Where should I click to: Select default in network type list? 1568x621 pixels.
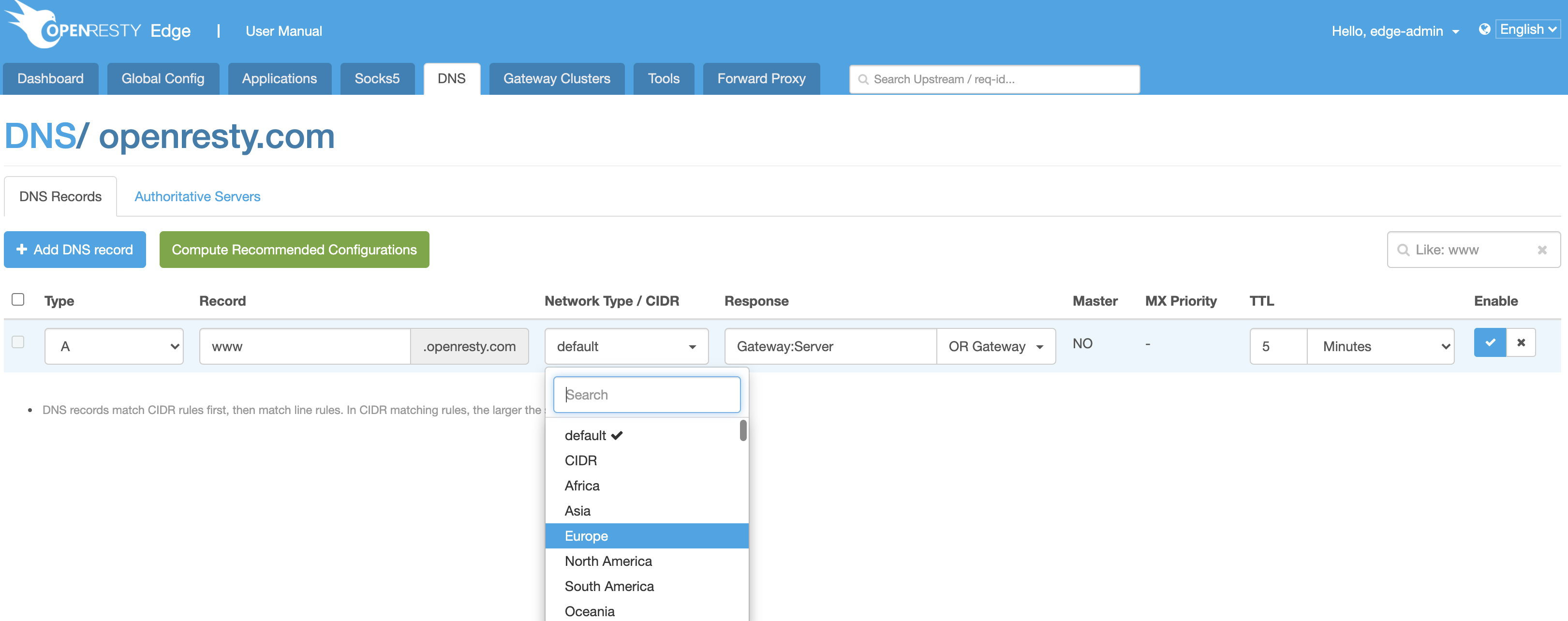click(647, 435)
